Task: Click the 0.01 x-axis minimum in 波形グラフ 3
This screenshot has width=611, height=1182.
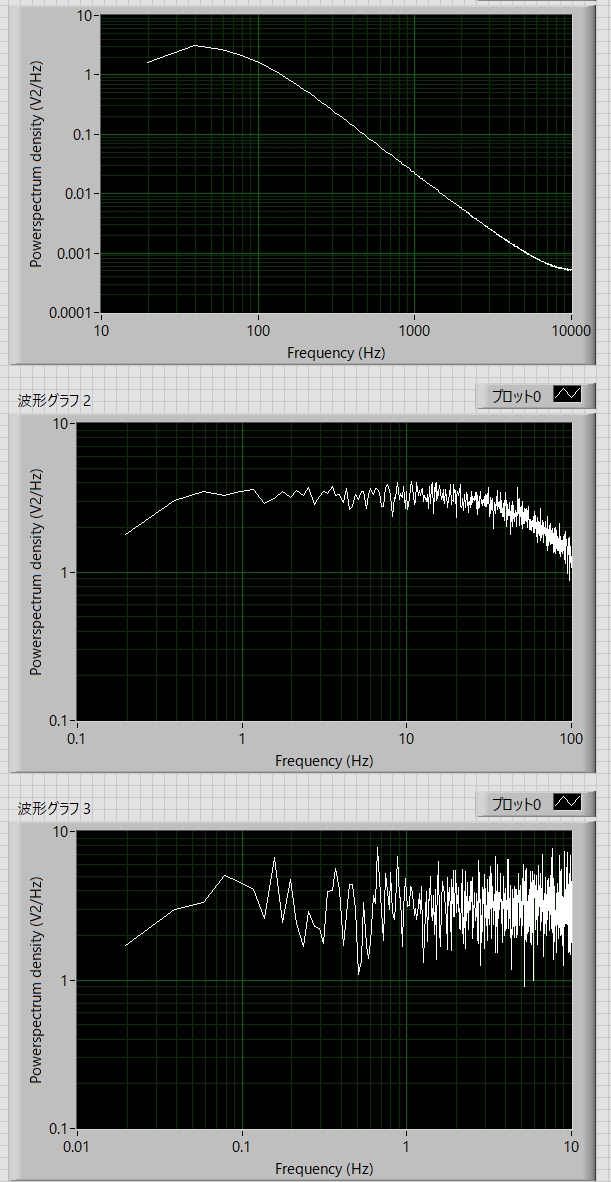Action: 76,1148
